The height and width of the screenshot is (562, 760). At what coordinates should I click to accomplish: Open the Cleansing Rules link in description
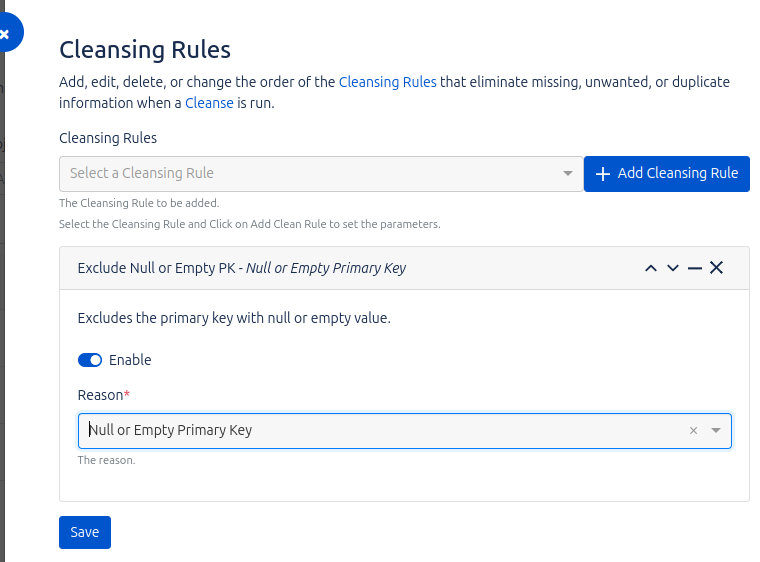(387, 82)
